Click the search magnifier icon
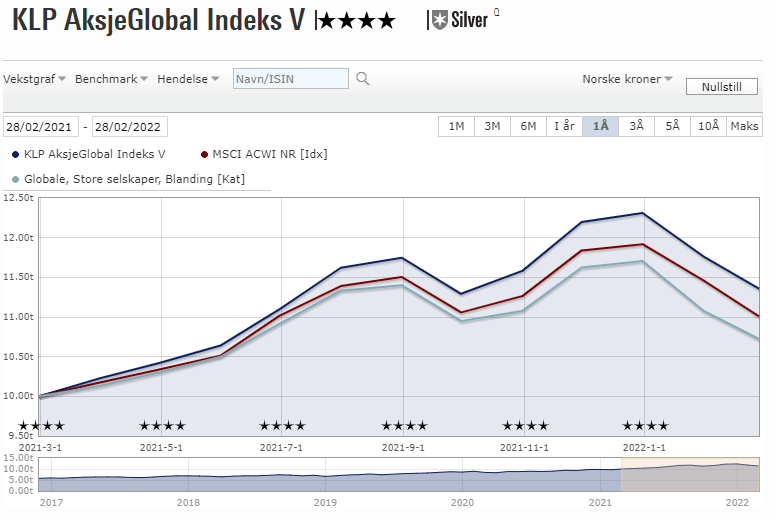Screen dimensions: 775x520 pyautogui.click(x=363, y=79)
